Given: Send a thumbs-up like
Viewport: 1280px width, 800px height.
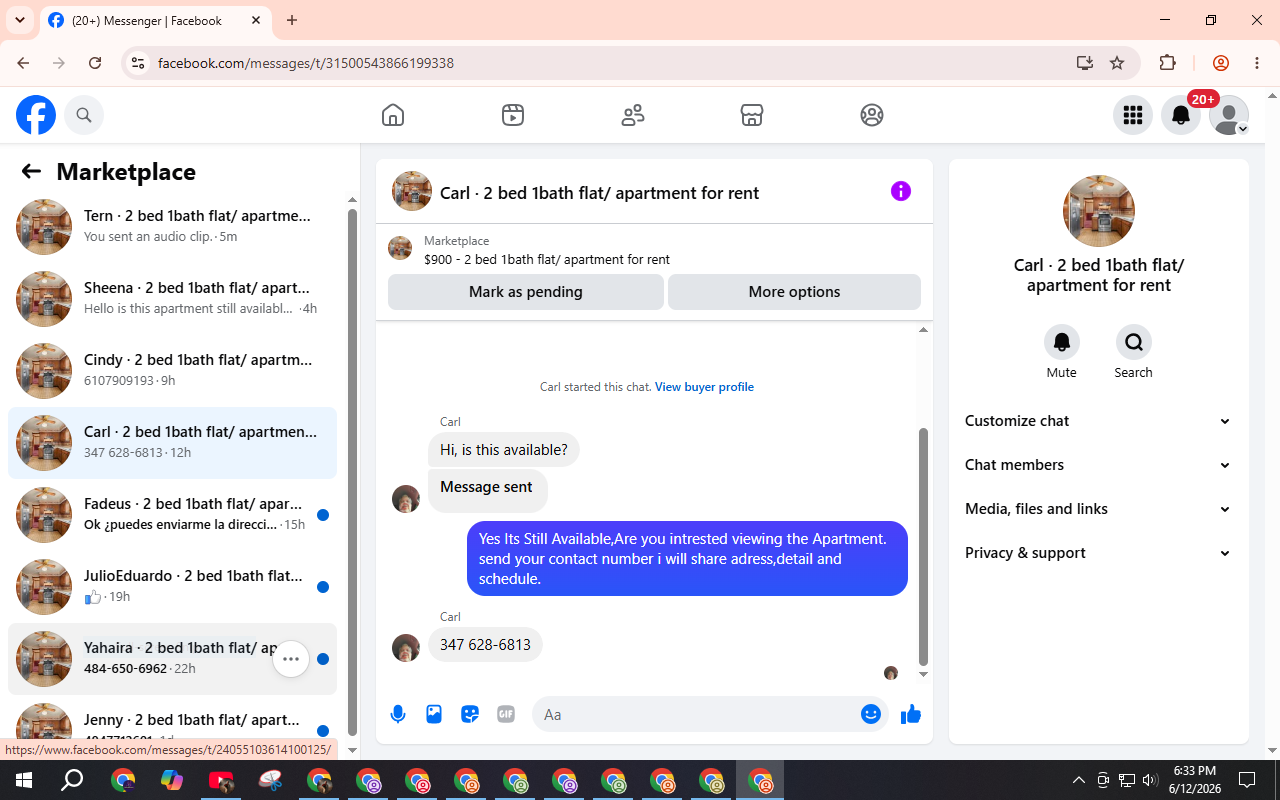Looking at the screenshot, I should click(911, 714).
